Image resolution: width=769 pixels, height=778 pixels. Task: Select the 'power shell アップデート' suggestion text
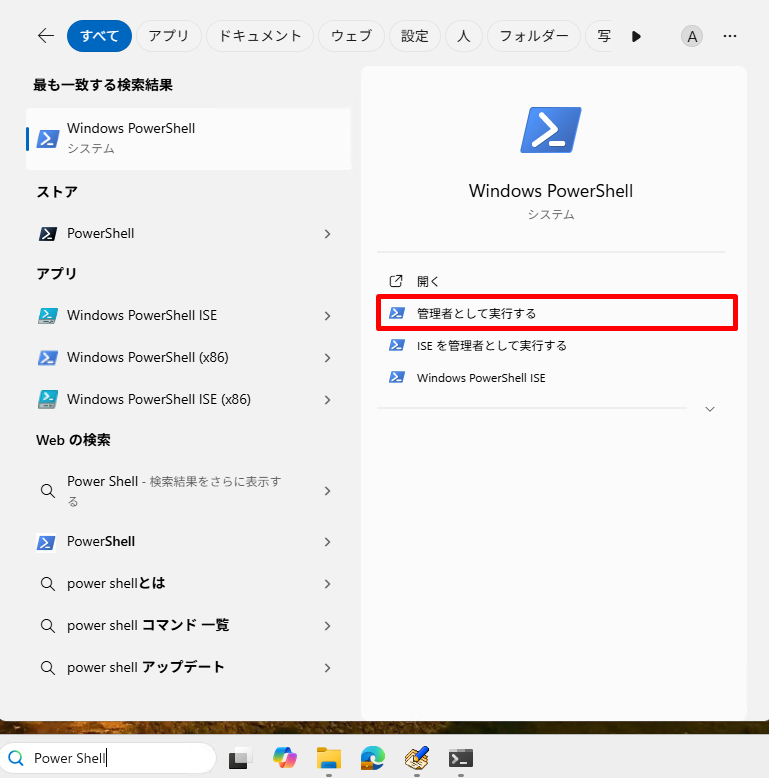(145, 667)
